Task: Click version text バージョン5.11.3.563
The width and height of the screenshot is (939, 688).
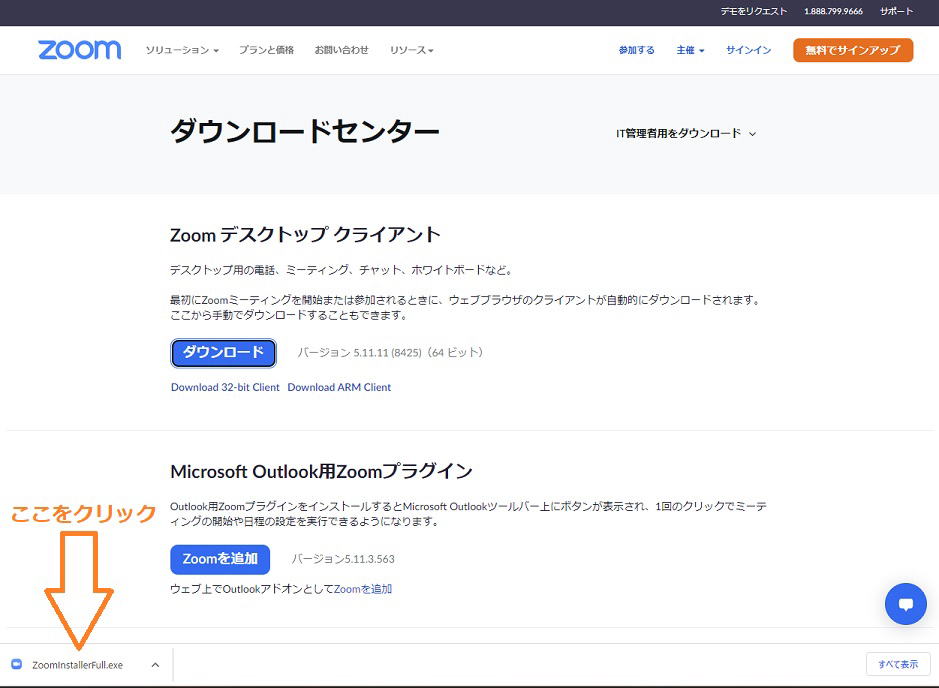Action: [x=343, y=559]
